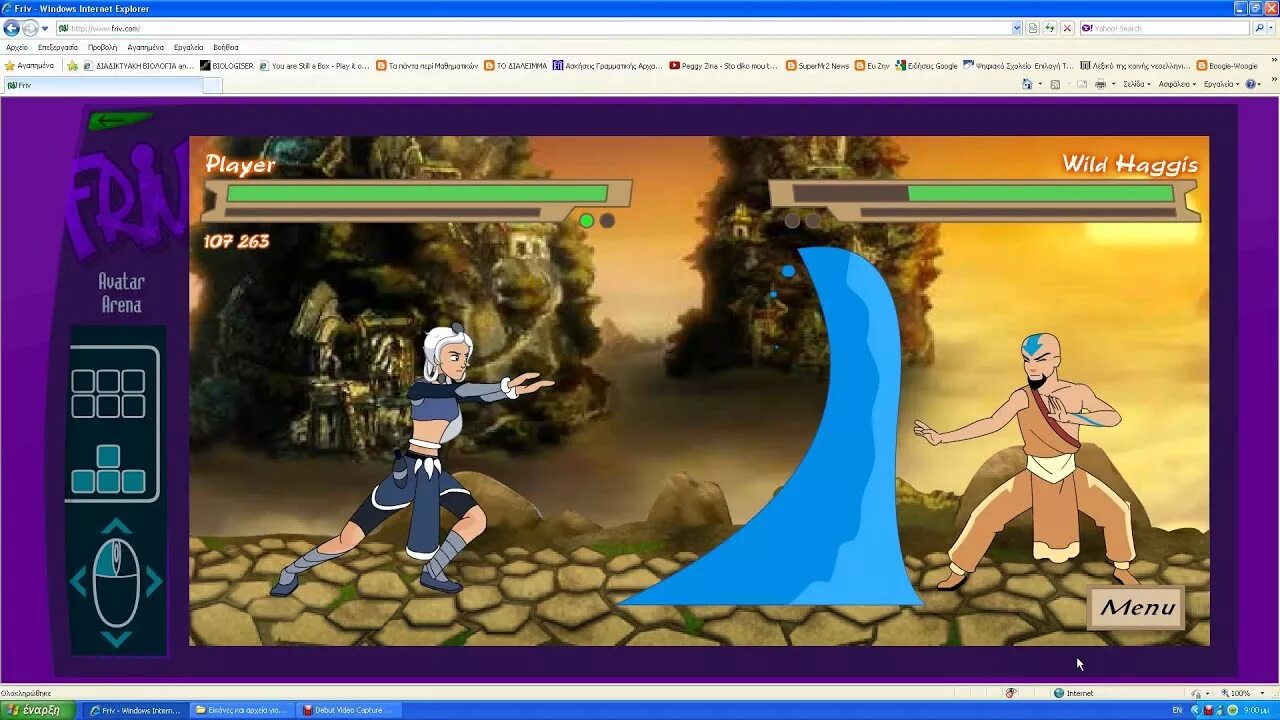Click the Player green round indicator
The width and height of the screenshot is (1280, 720).
click(x=587, y=221)
